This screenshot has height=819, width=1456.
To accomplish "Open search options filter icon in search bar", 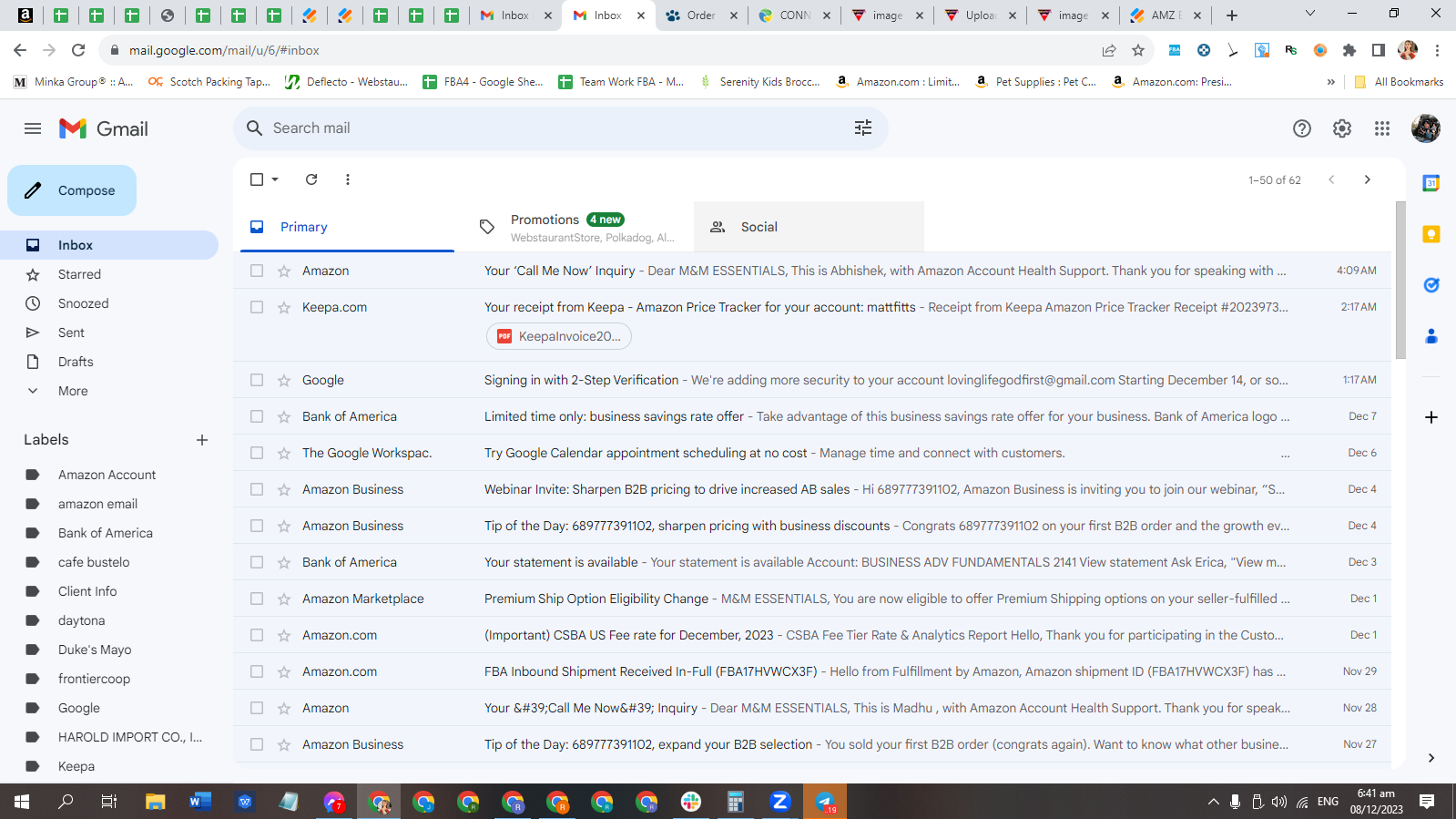I will (x=863, y=128).
